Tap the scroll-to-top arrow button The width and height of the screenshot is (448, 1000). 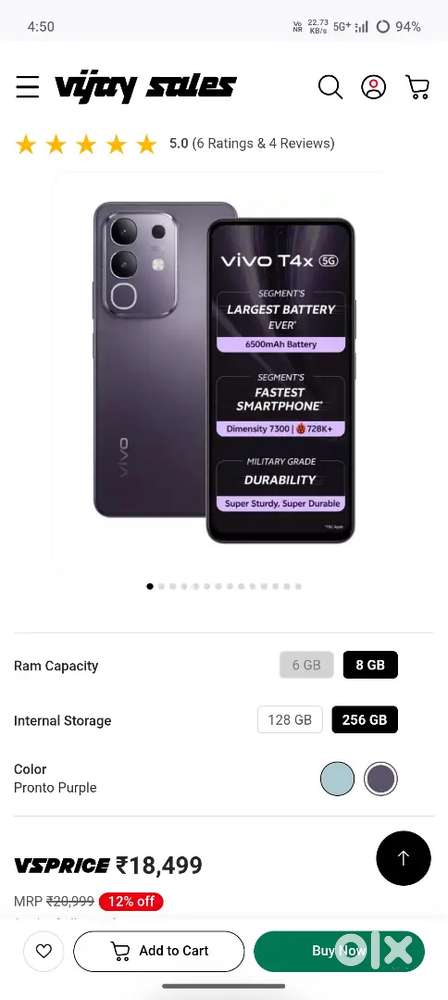[403, 858]
